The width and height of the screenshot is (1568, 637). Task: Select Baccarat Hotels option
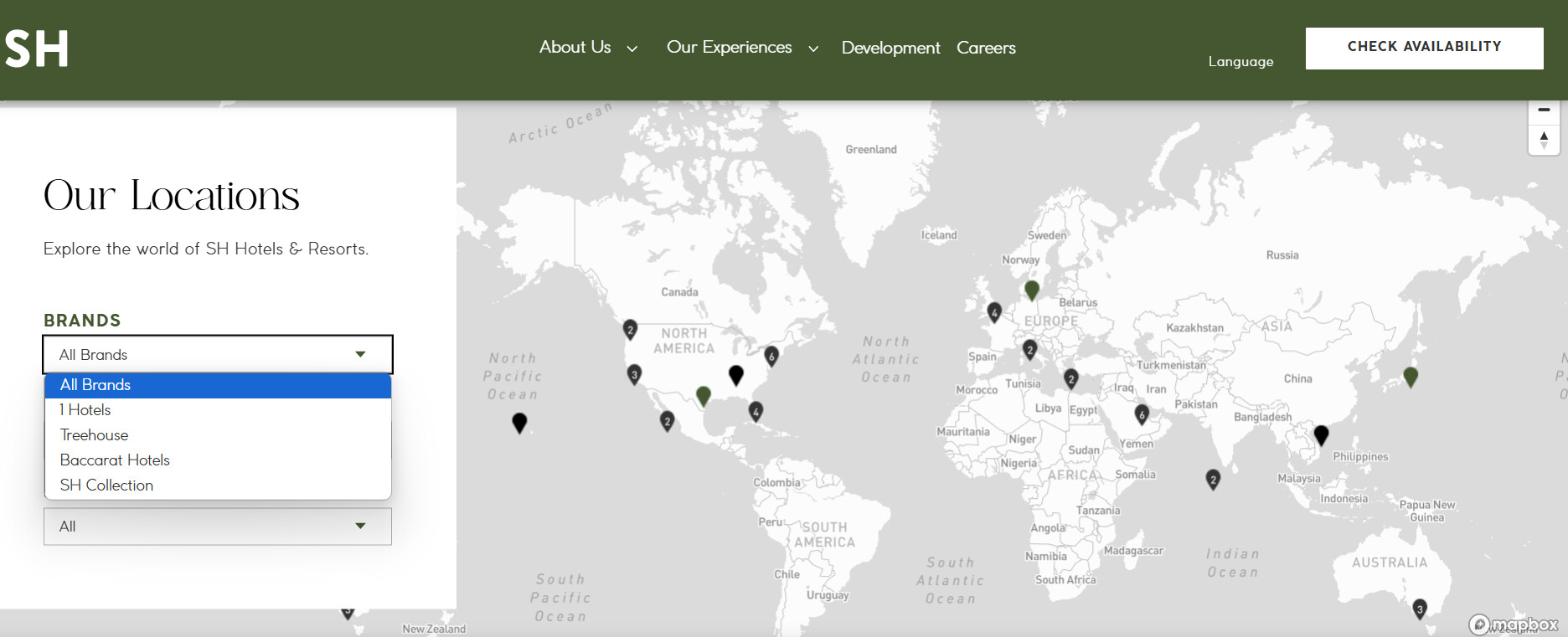[x=115, y=460]
